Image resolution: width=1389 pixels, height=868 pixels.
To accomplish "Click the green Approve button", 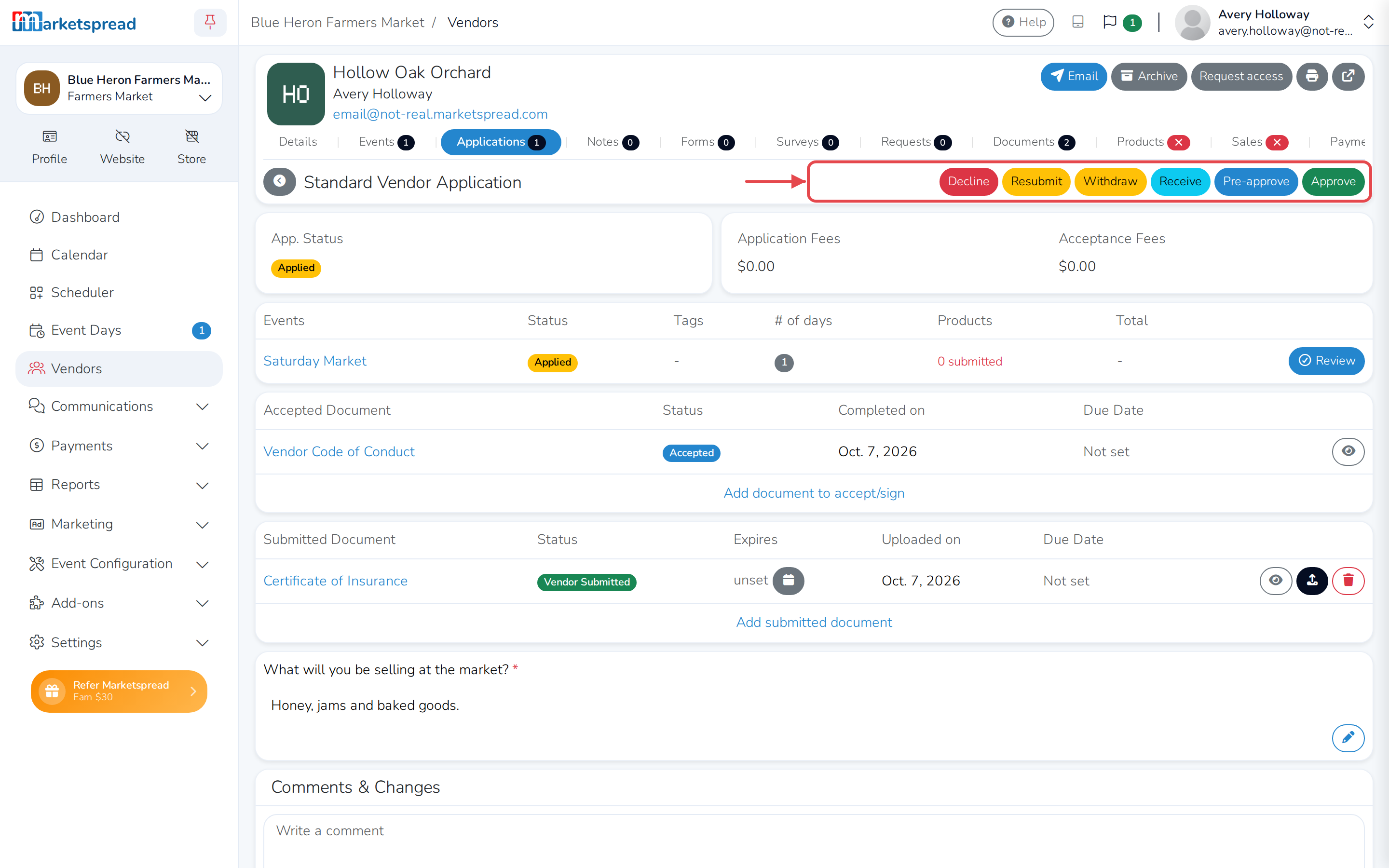I will tap(1333, 181).
